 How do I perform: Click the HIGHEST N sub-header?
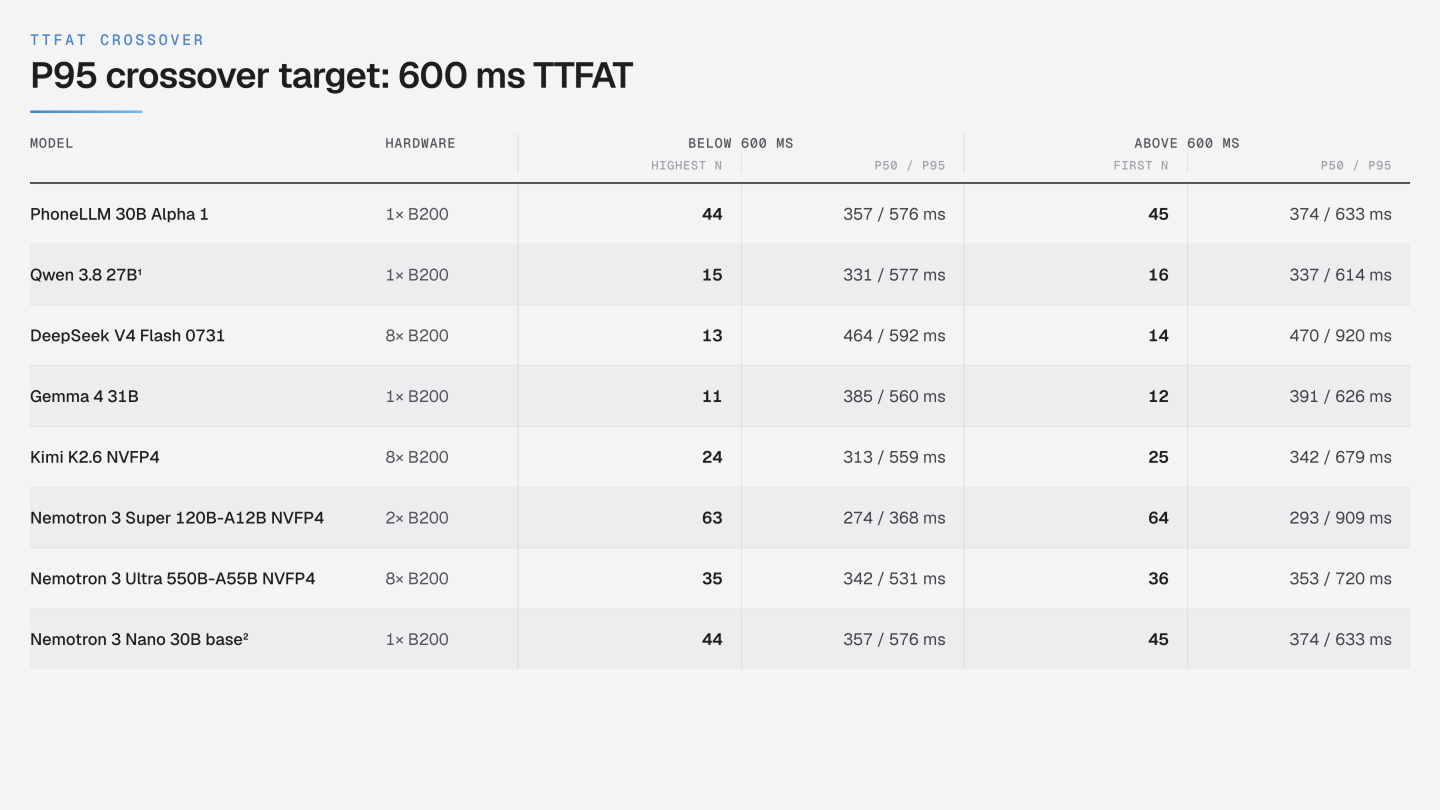pos(686,166)
